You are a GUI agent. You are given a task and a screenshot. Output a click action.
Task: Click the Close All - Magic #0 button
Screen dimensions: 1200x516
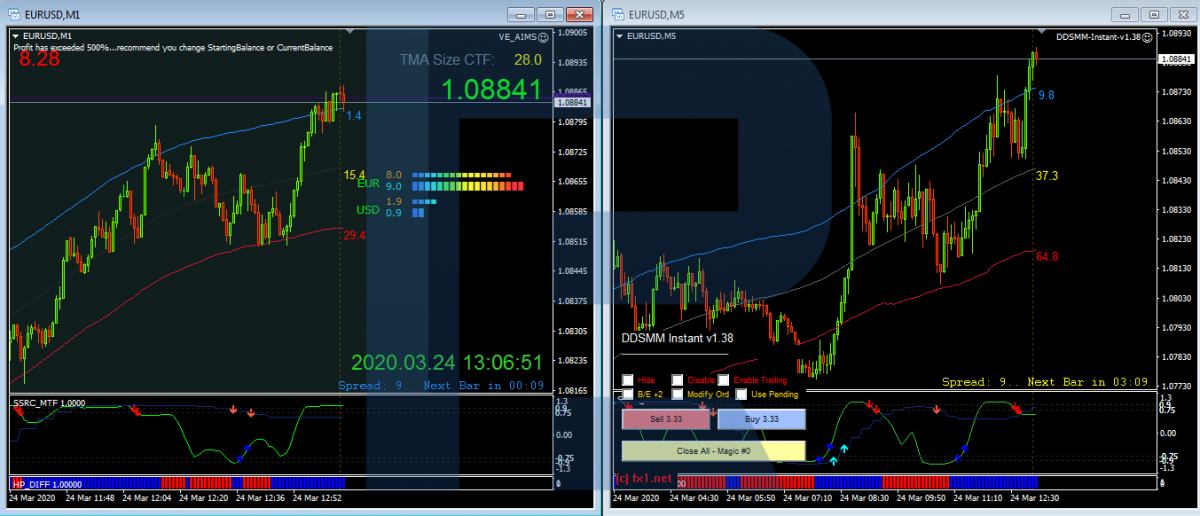click(713, 451)
